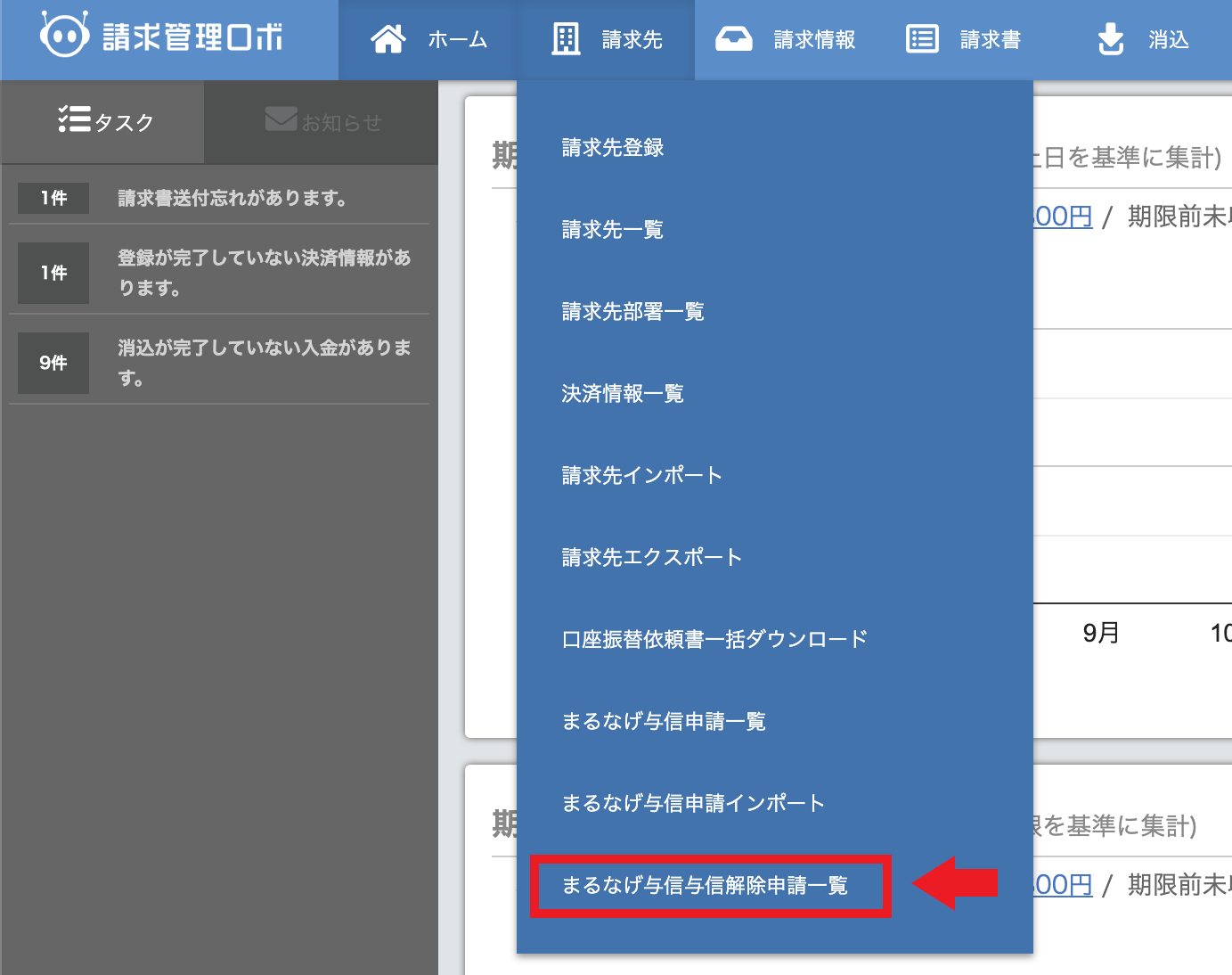Click the 1件 badge for 決済情報 task
The width and height of the screenshot is (1232, 975).
click(x=53, y=273)
